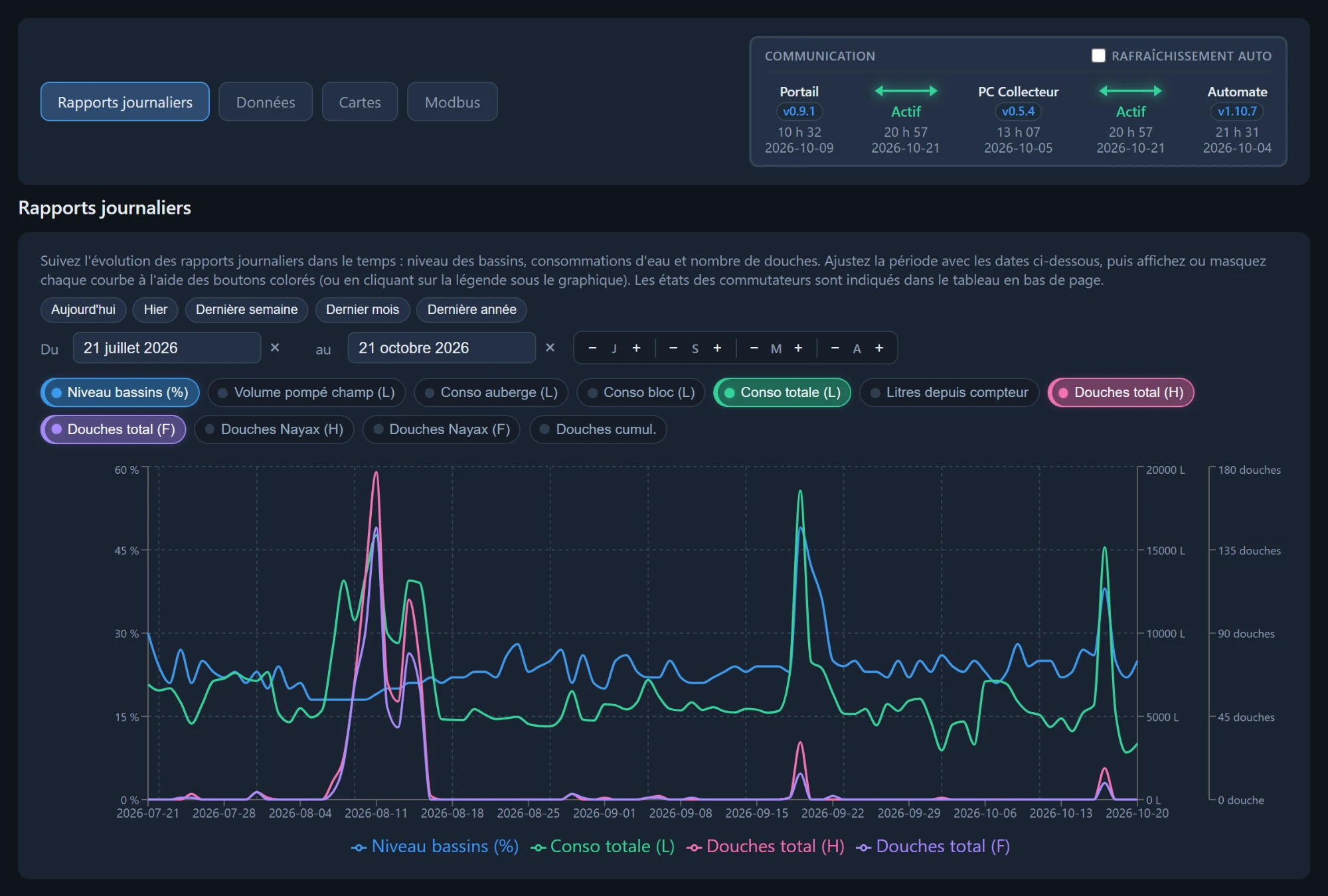Hide the Conso totale (L) curve button
The image size is (1328, 896).
pos(782,392)
